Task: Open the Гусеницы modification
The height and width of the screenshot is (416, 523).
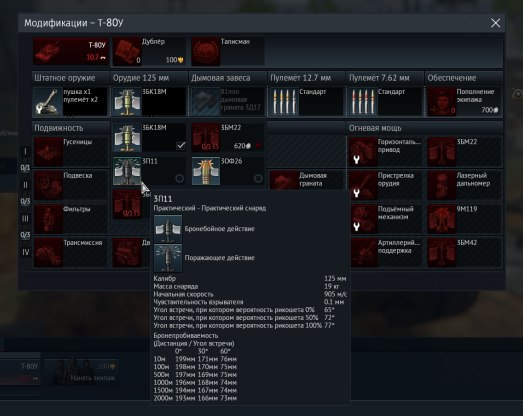Action: (70, 152)
